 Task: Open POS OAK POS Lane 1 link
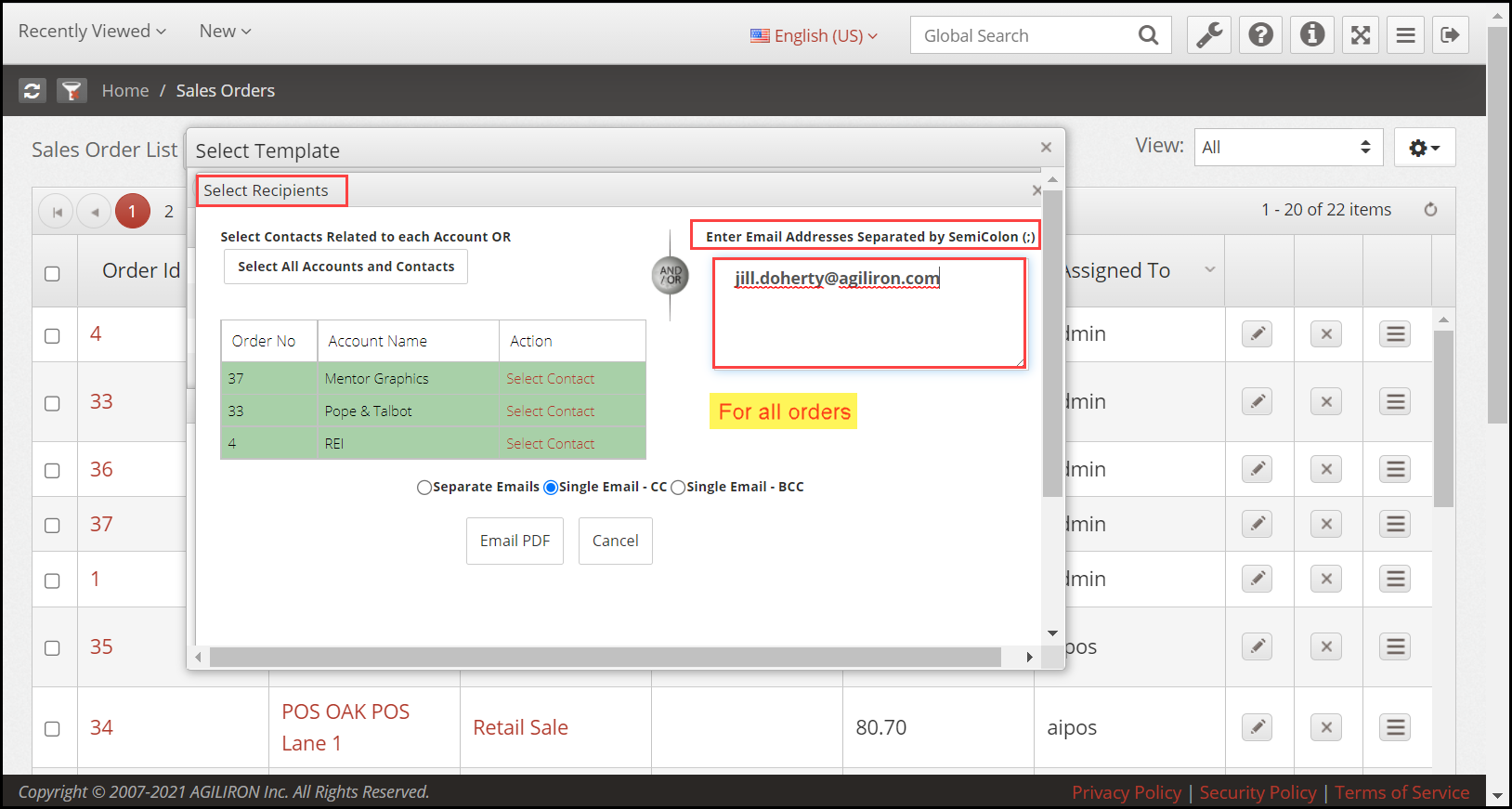(x=345, y=727)
